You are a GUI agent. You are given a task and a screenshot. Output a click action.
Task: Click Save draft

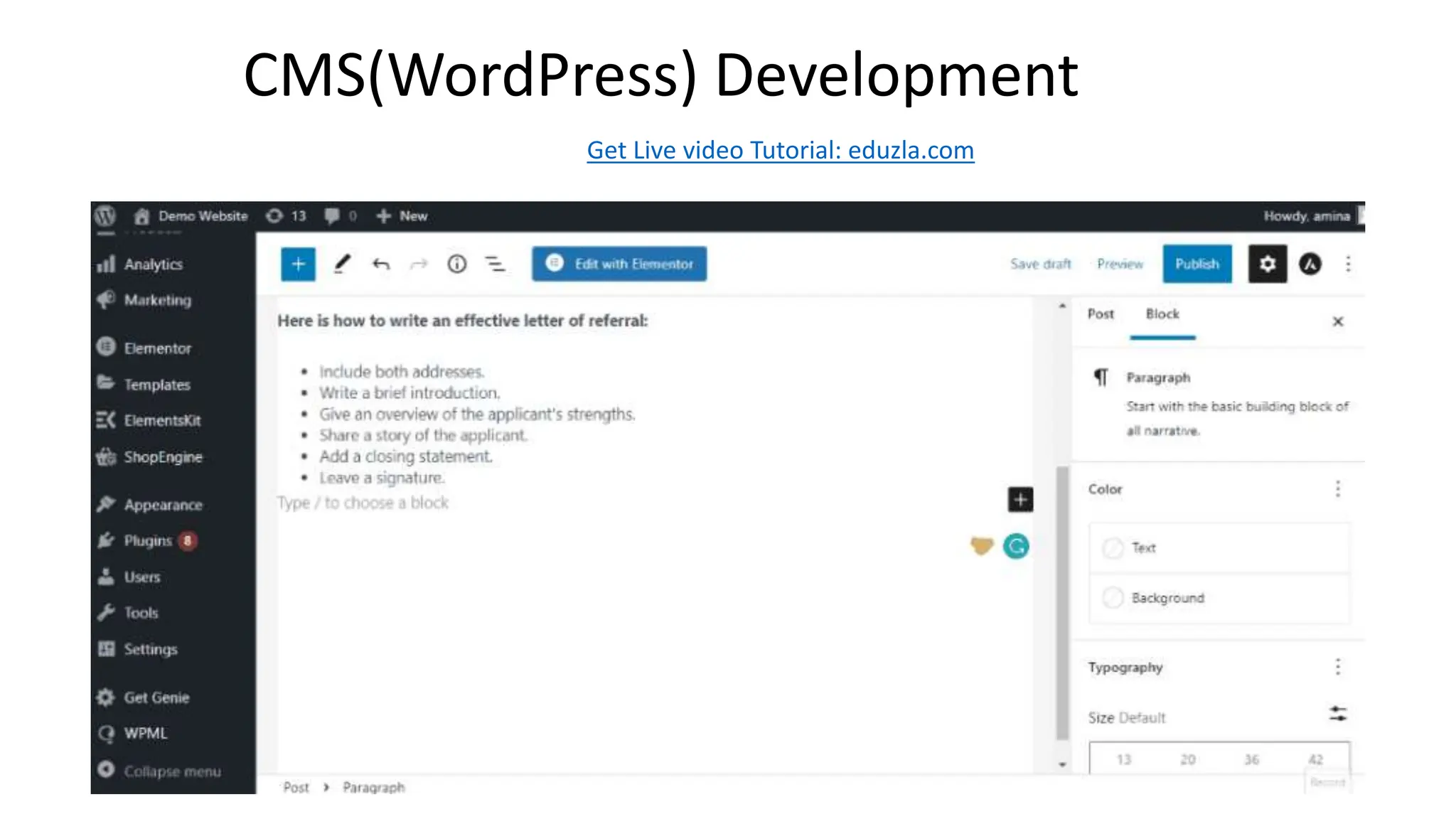click(1040, 264)
